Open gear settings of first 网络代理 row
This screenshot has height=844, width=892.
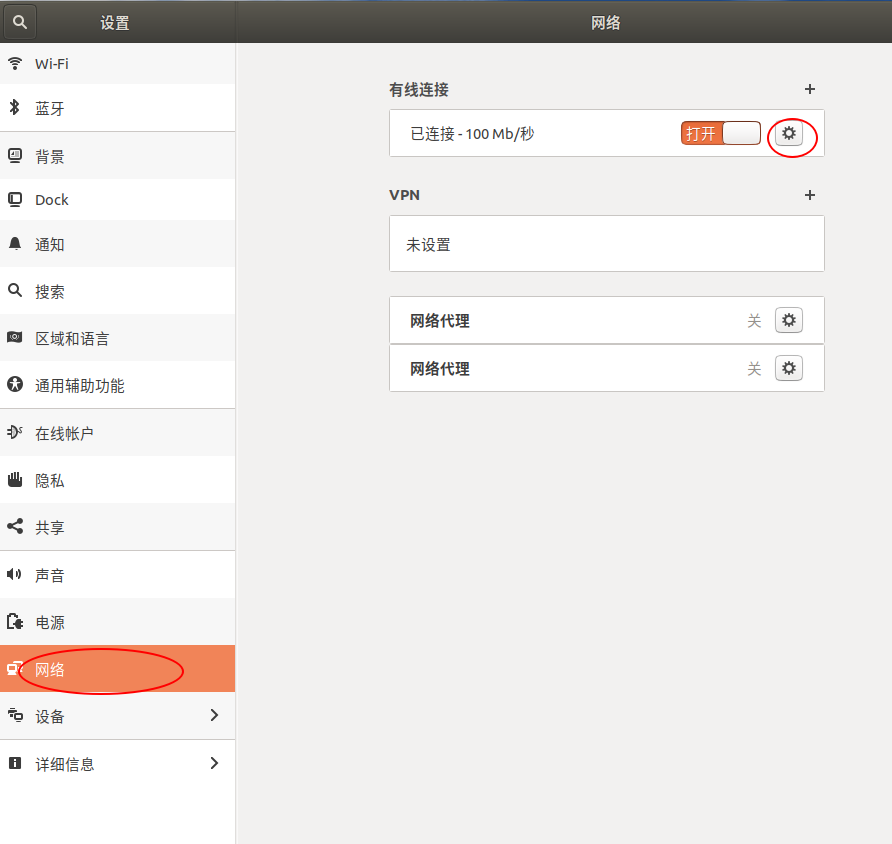[788, 320]
